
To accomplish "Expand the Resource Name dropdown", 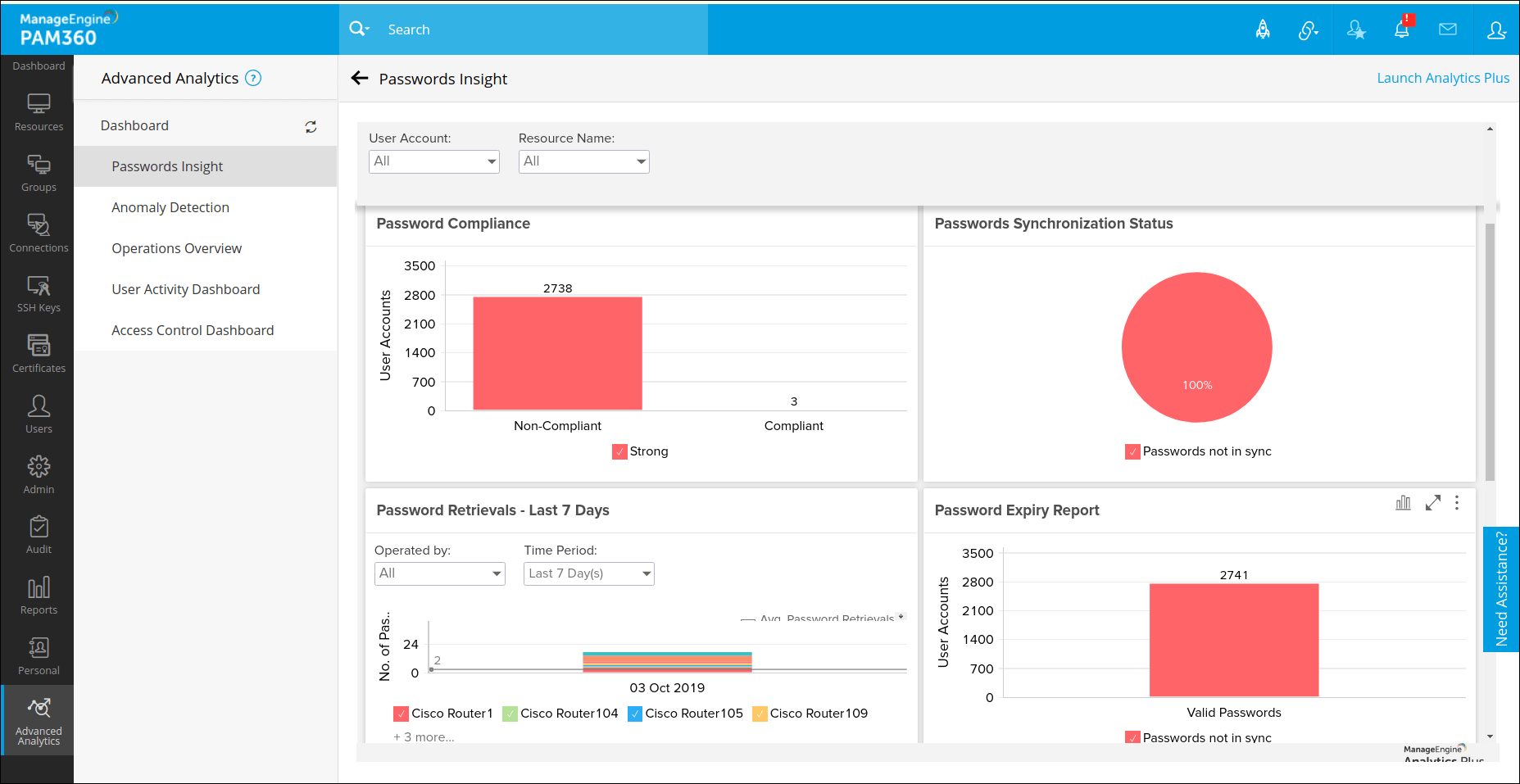I will [583, 161].
